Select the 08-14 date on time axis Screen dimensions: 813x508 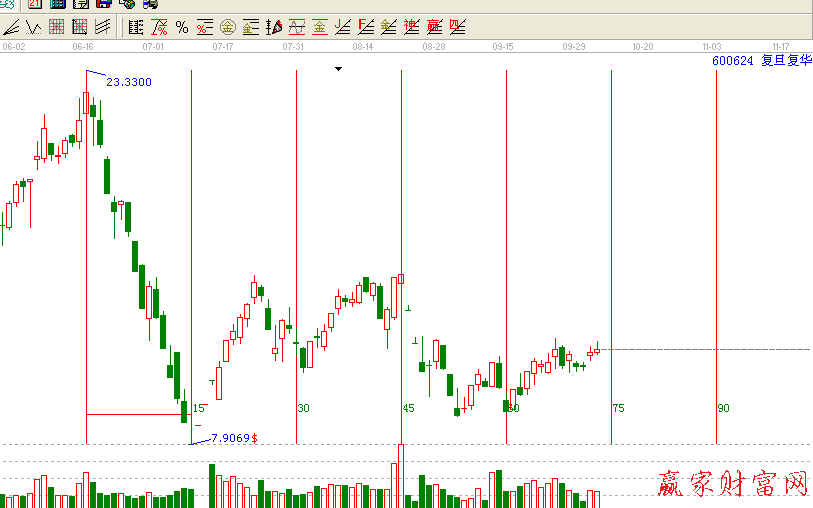click(x=363, y=47)
